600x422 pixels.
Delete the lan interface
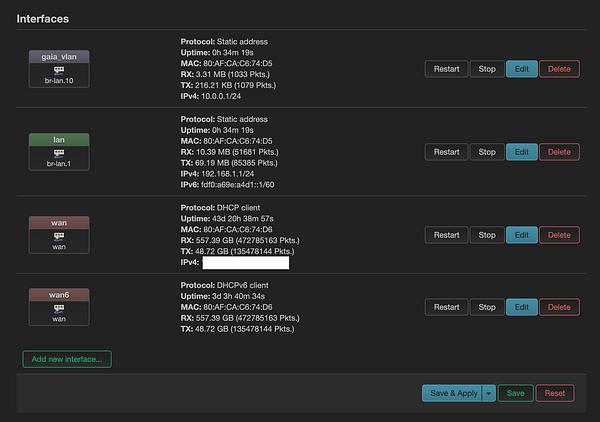(x=559, y=152)
